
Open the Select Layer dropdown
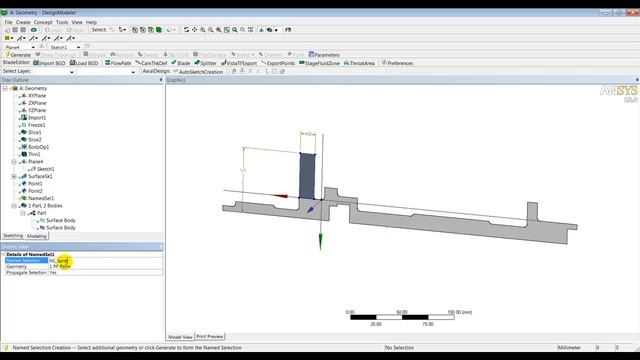(72, 72)
